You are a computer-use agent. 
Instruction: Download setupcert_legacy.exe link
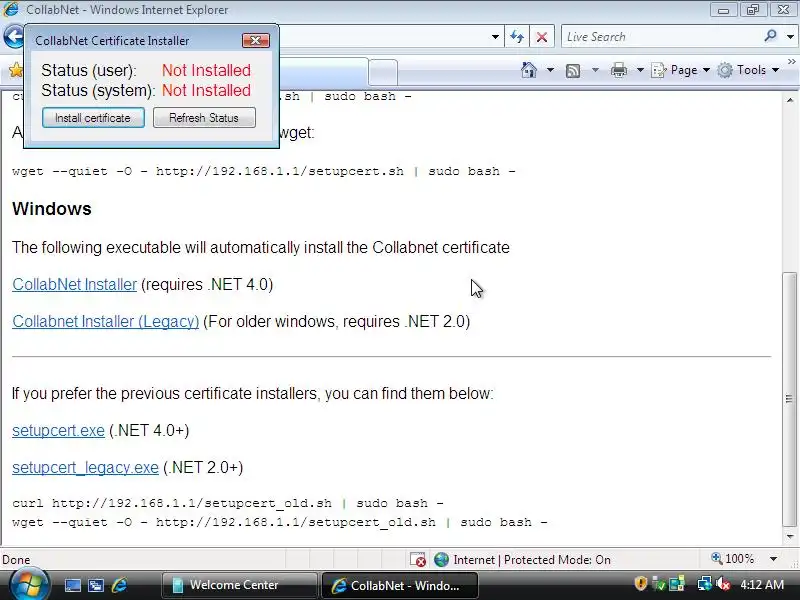point(85,467)
